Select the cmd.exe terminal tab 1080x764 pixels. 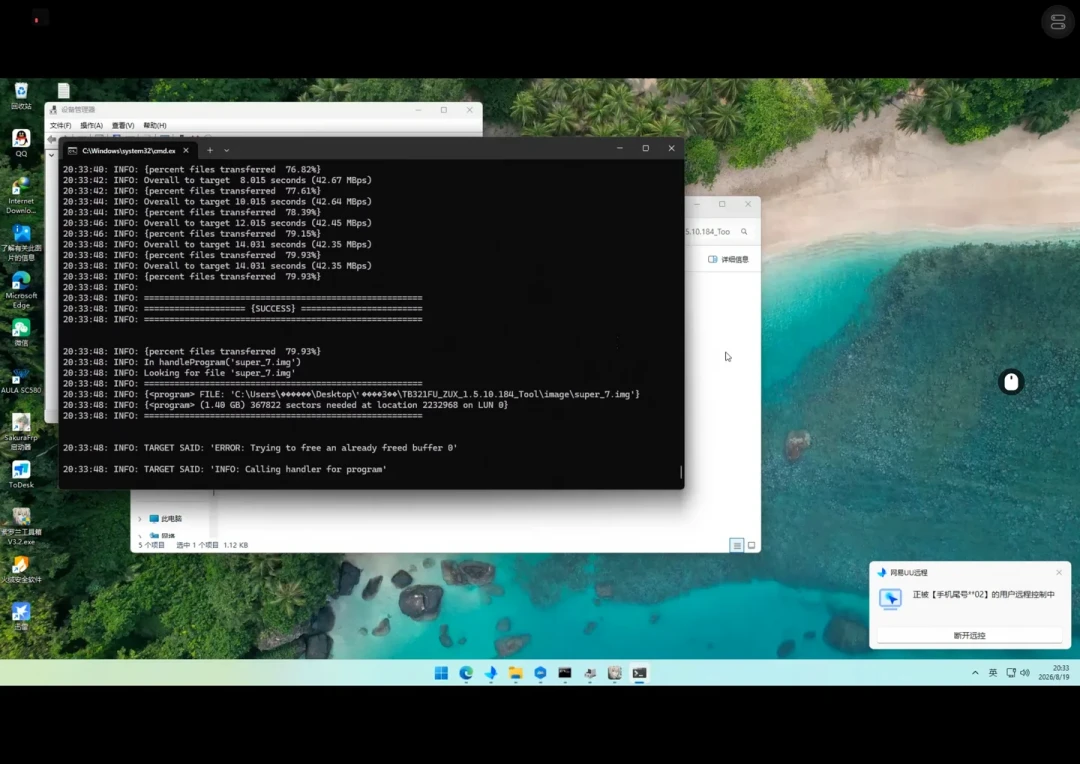click(x=127, y=150)
